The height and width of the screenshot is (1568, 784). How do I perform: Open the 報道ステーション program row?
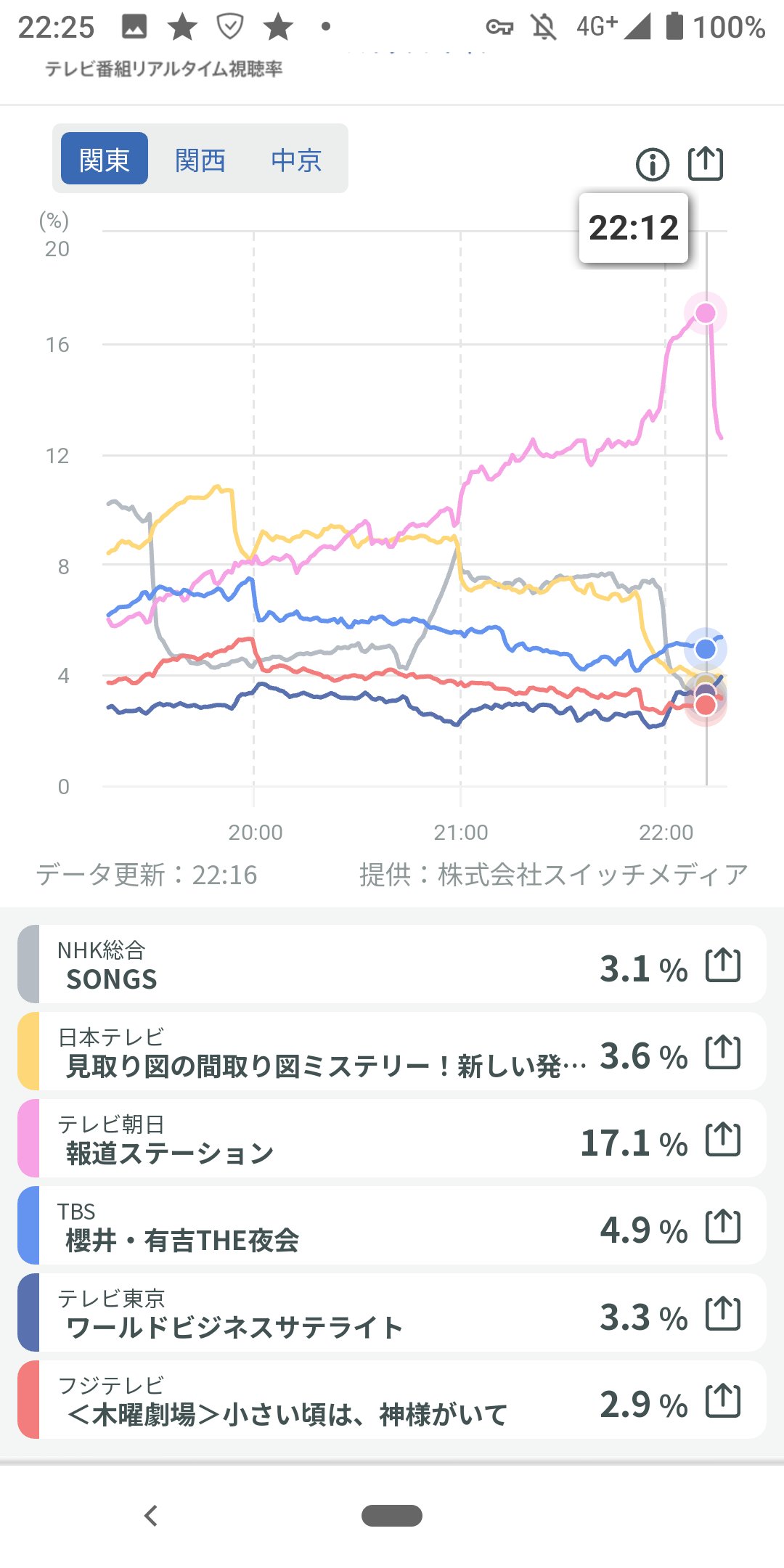pyautogui.click(x=327, y=1140)
